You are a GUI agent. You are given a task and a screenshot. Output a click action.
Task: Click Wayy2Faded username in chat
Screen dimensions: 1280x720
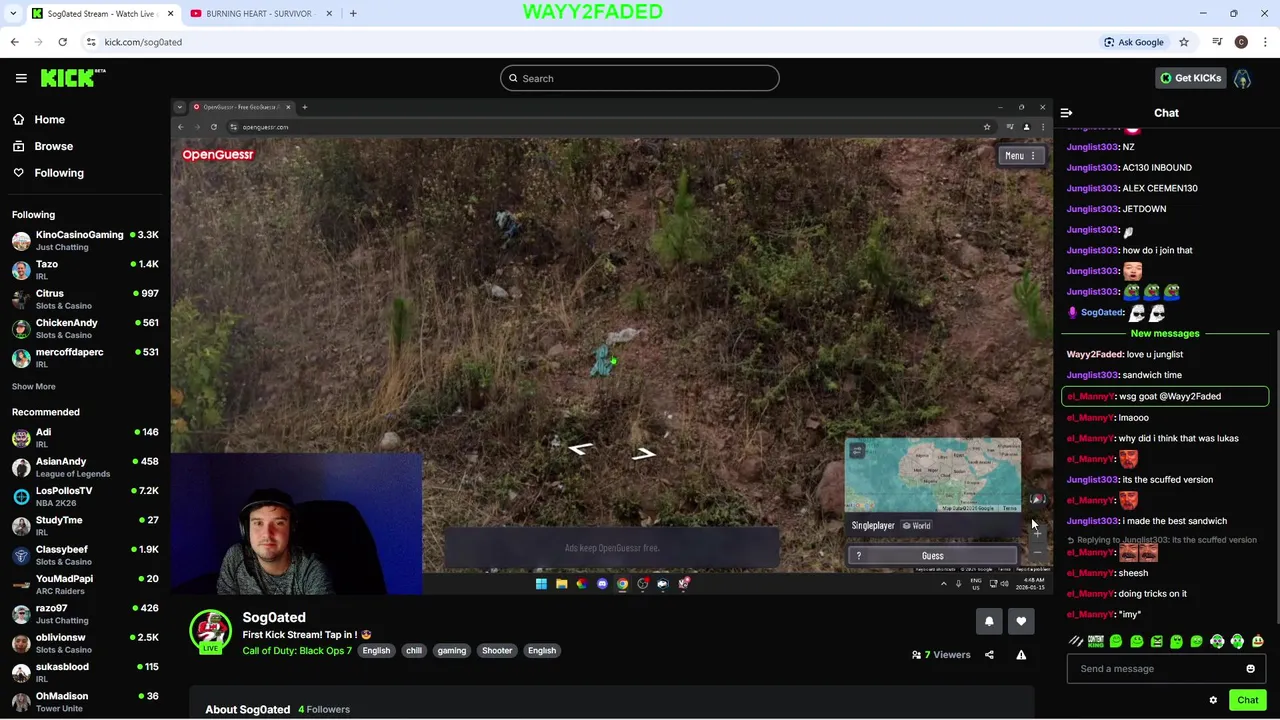(x=1094, y=354)
